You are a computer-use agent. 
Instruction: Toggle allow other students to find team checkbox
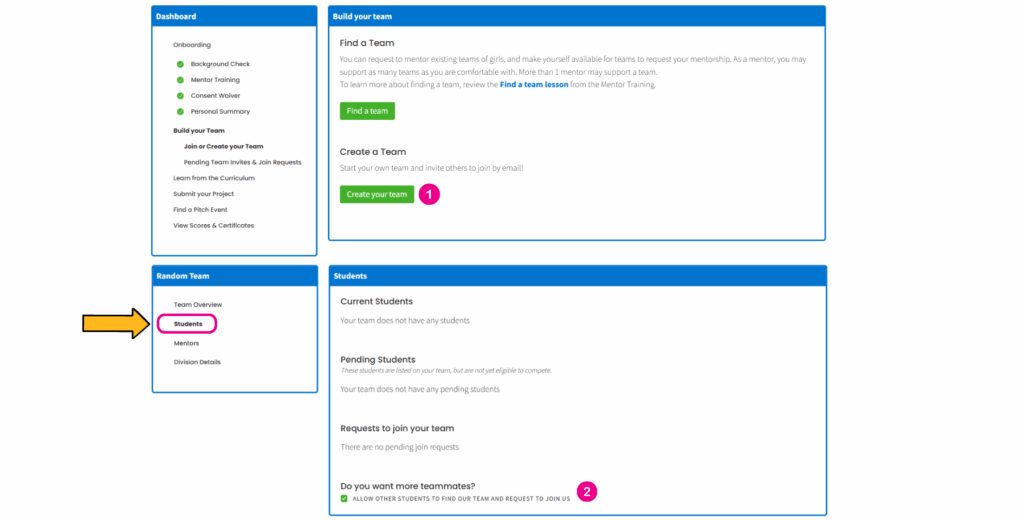pos(344,498)
